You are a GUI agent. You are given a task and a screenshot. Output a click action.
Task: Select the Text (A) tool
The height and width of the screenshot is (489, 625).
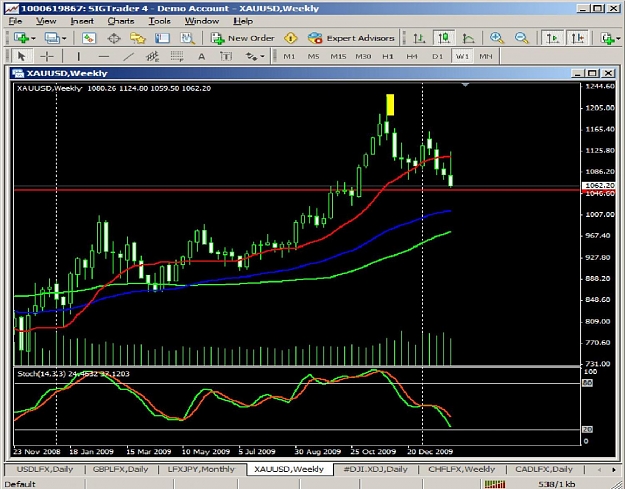pyautogui.click(x=202, y=56)
